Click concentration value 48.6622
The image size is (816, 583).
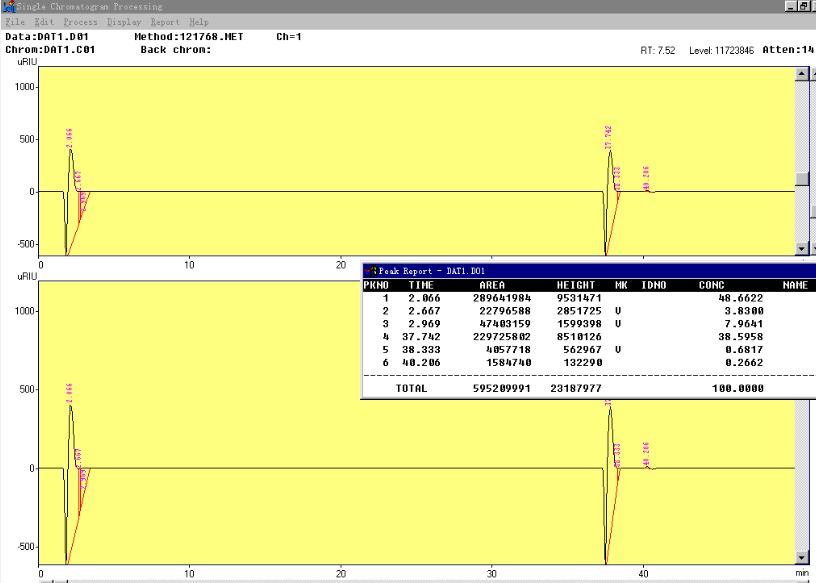pyautogui.click(x=741, y=298)
